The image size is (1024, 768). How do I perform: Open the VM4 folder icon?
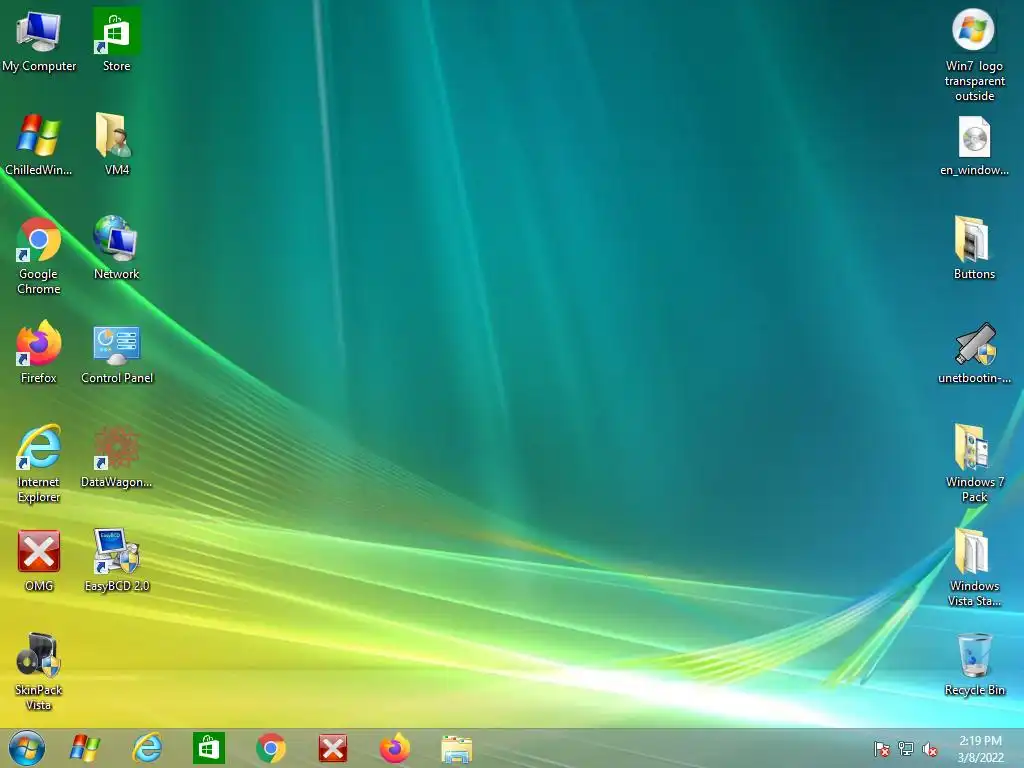coord(116,144)
